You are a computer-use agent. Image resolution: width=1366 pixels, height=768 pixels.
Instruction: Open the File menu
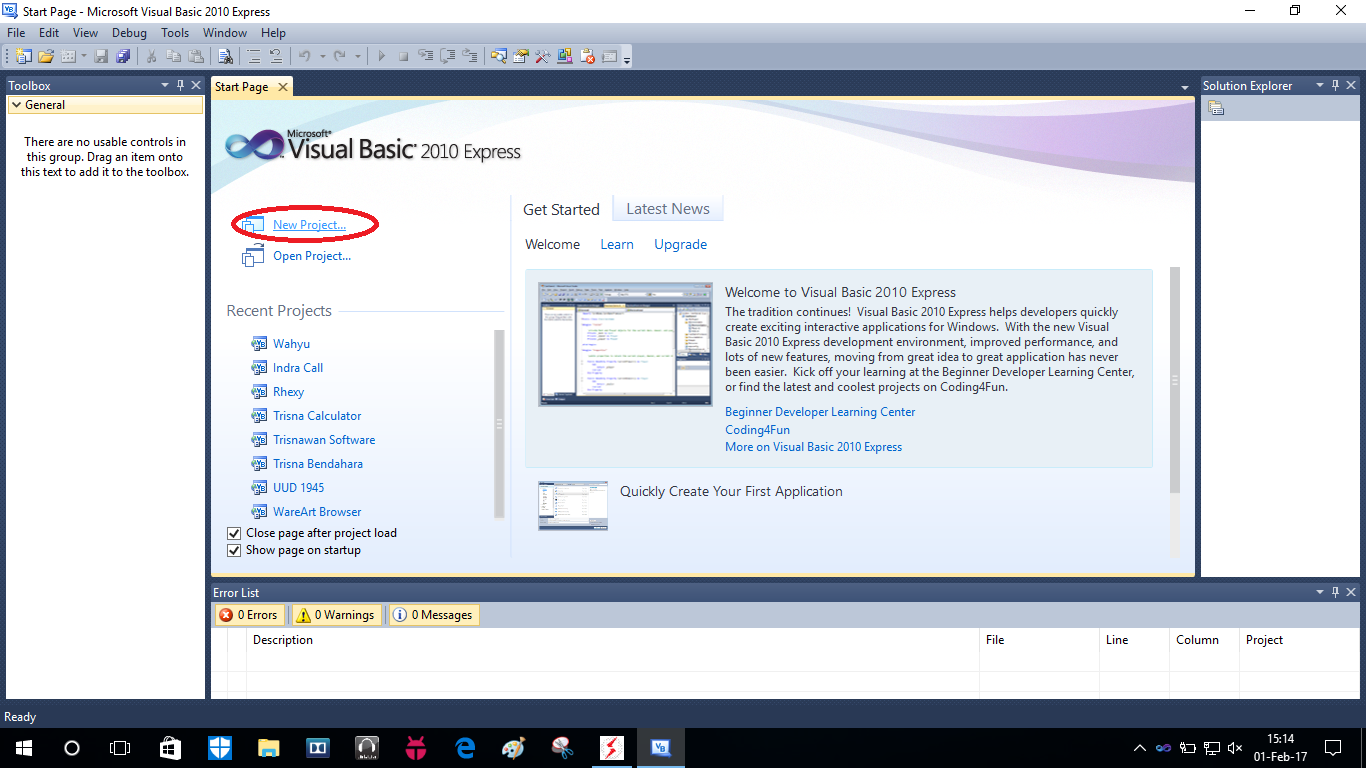[x=16, y=33]
